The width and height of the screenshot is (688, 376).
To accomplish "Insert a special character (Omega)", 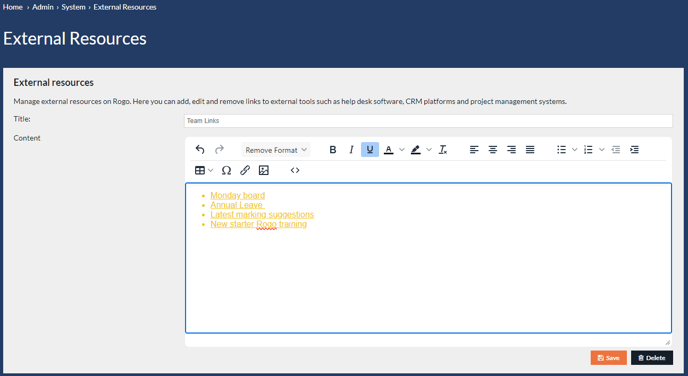I will 226,170.
